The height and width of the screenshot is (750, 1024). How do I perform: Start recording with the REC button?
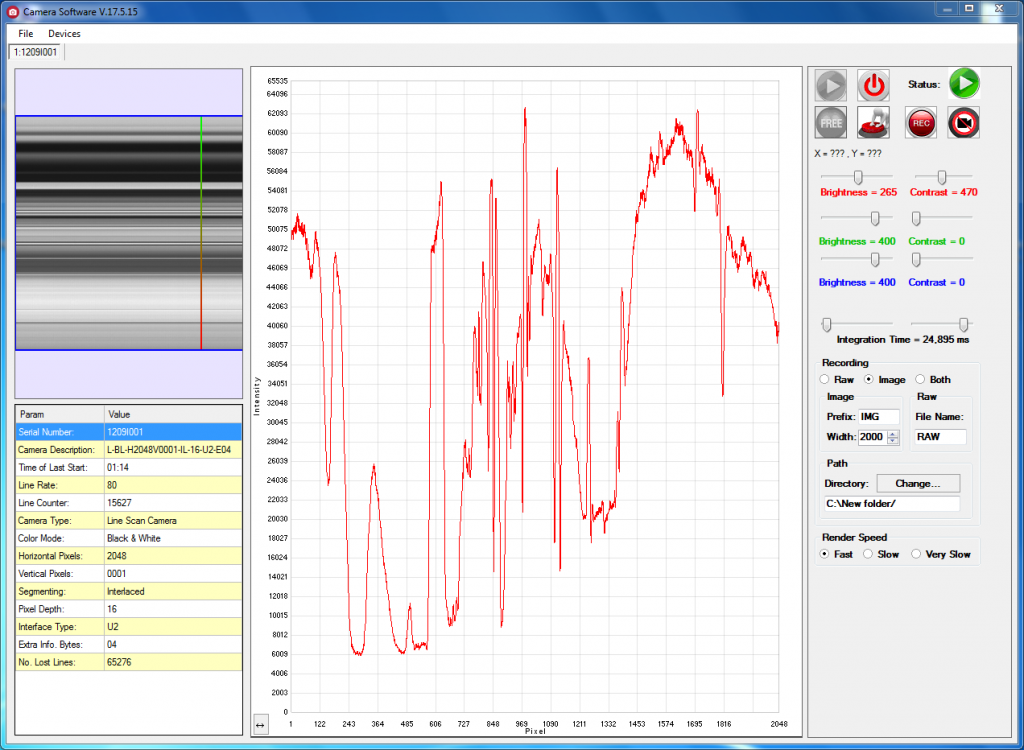point(921,122)
